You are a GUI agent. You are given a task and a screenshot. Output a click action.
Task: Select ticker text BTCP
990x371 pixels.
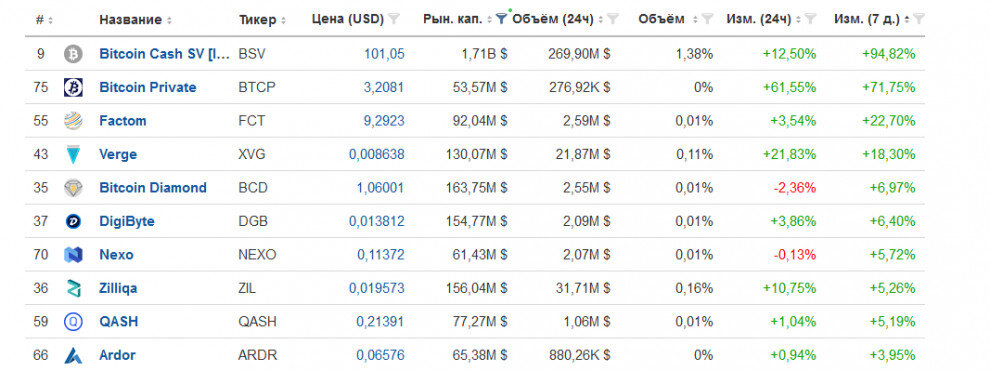(x=257, y=88)
